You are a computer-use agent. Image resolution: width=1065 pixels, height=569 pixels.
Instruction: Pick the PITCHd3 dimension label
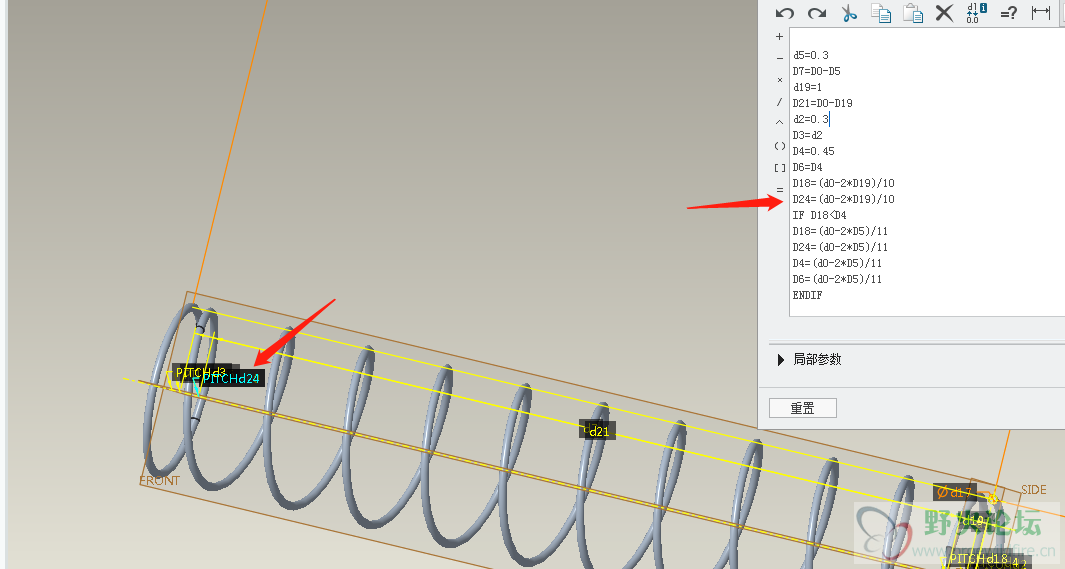point(200,372)
